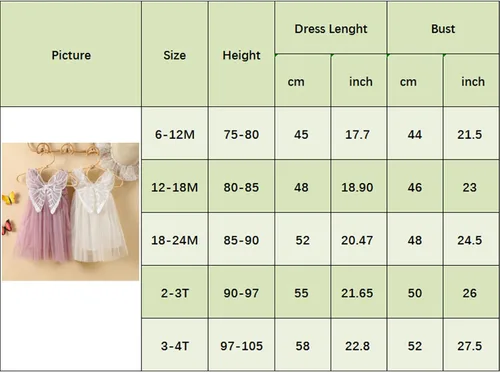500x372 pixels.
Task: Select the 'Height' header cell
Action: (x=241, y=55)
